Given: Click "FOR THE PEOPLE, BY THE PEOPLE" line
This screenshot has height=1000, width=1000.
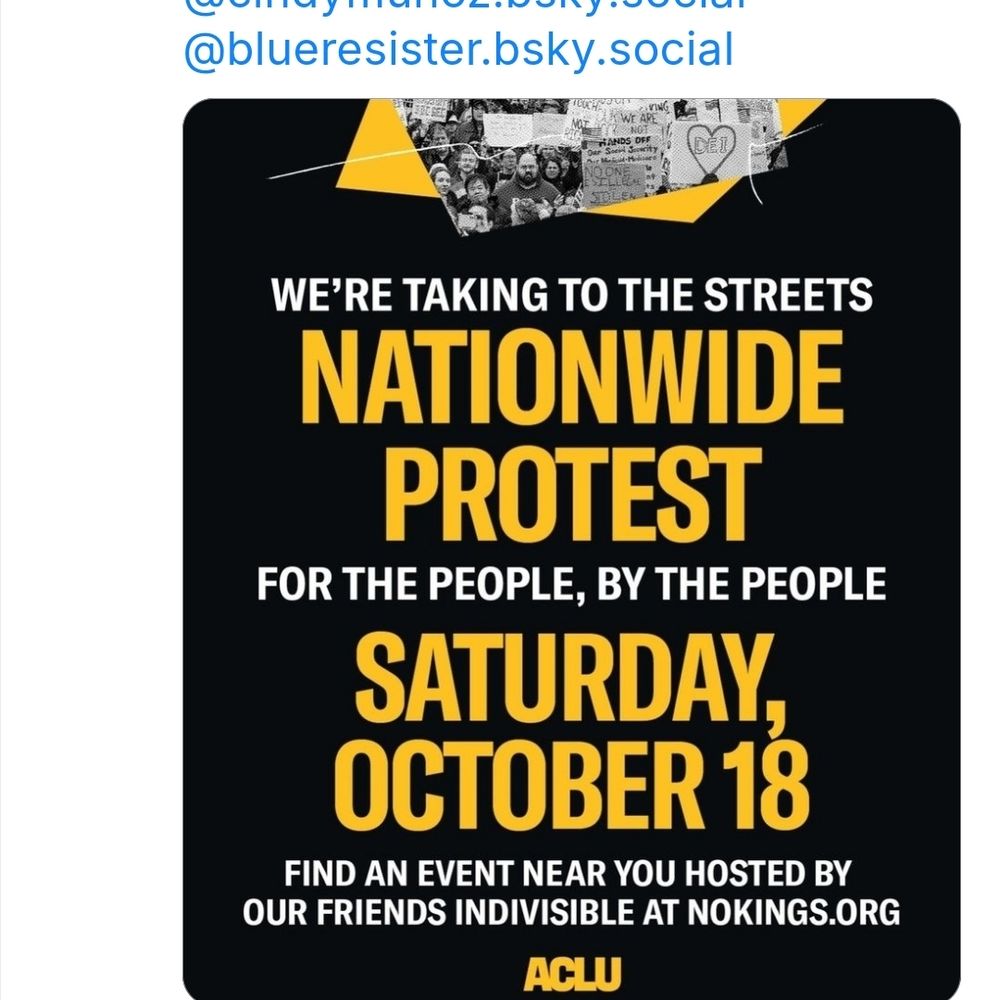Looking at the screenshot, I should pyautogui.click(x=571, y=584).
